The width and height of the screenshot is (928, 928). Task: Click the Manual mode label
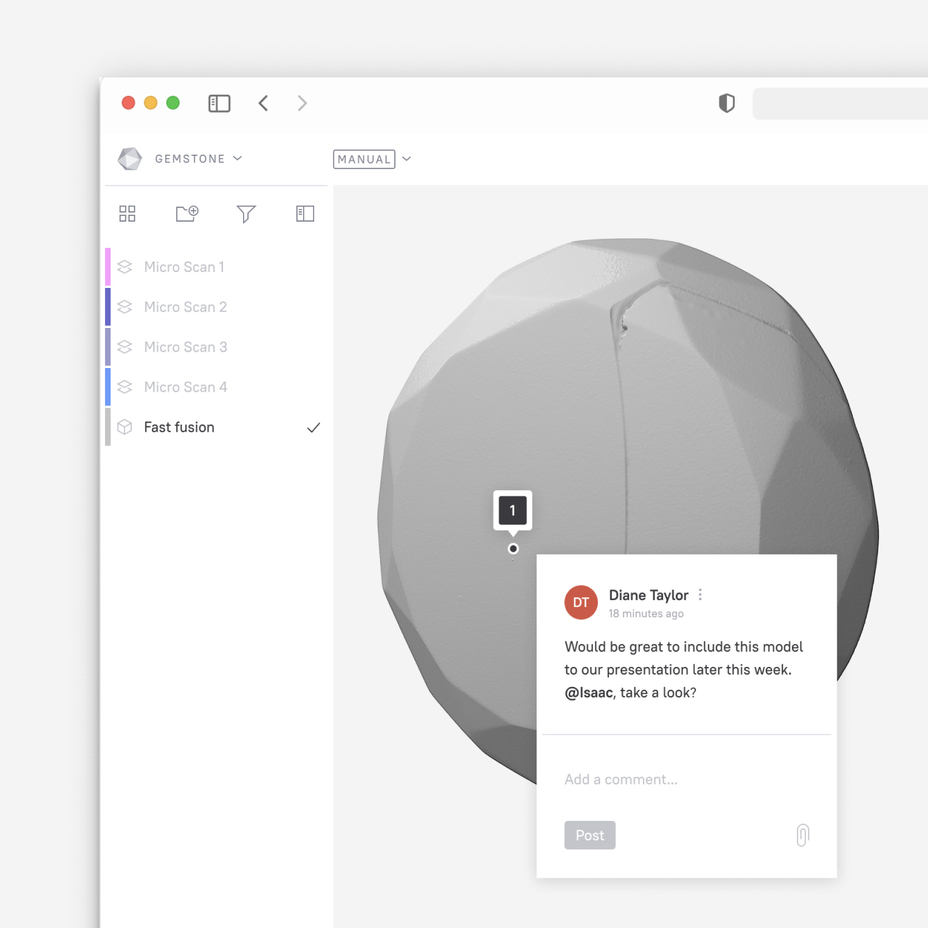(x=364, y=159)
